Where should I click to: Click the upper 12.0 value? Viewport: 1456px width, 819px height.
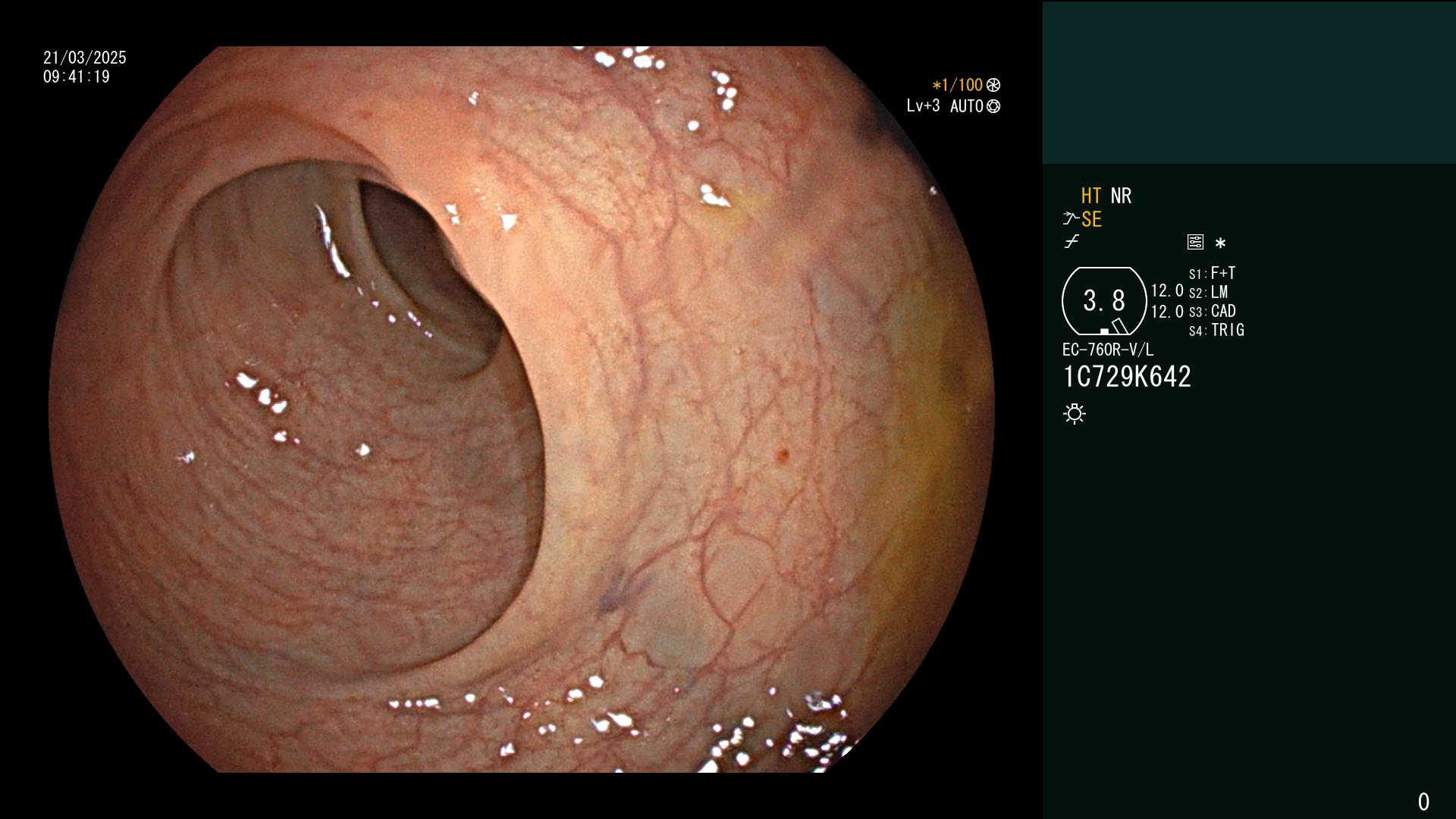click(1167, 290)
